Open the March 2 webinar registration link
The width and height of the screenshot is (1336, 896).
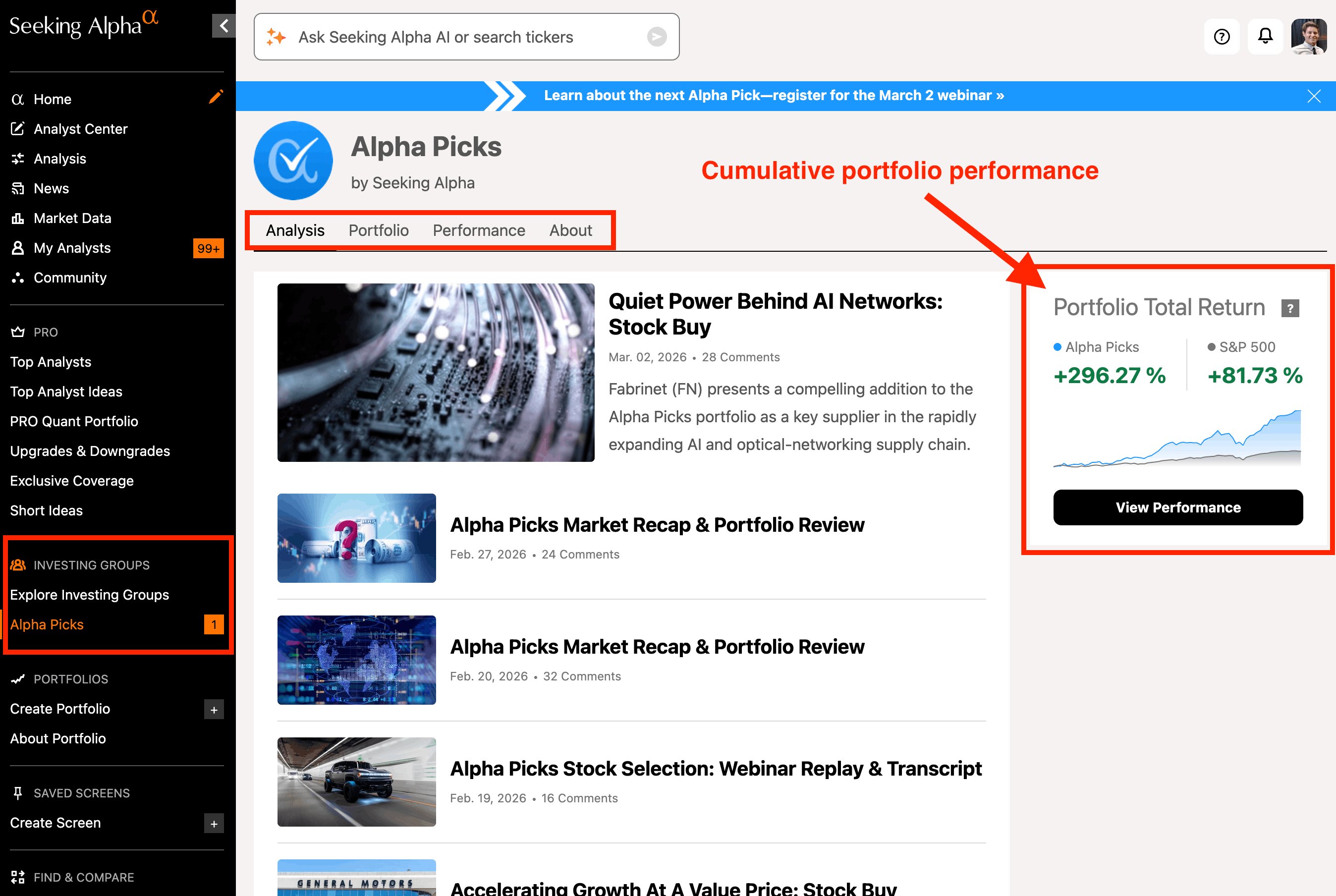coord(773,96)
